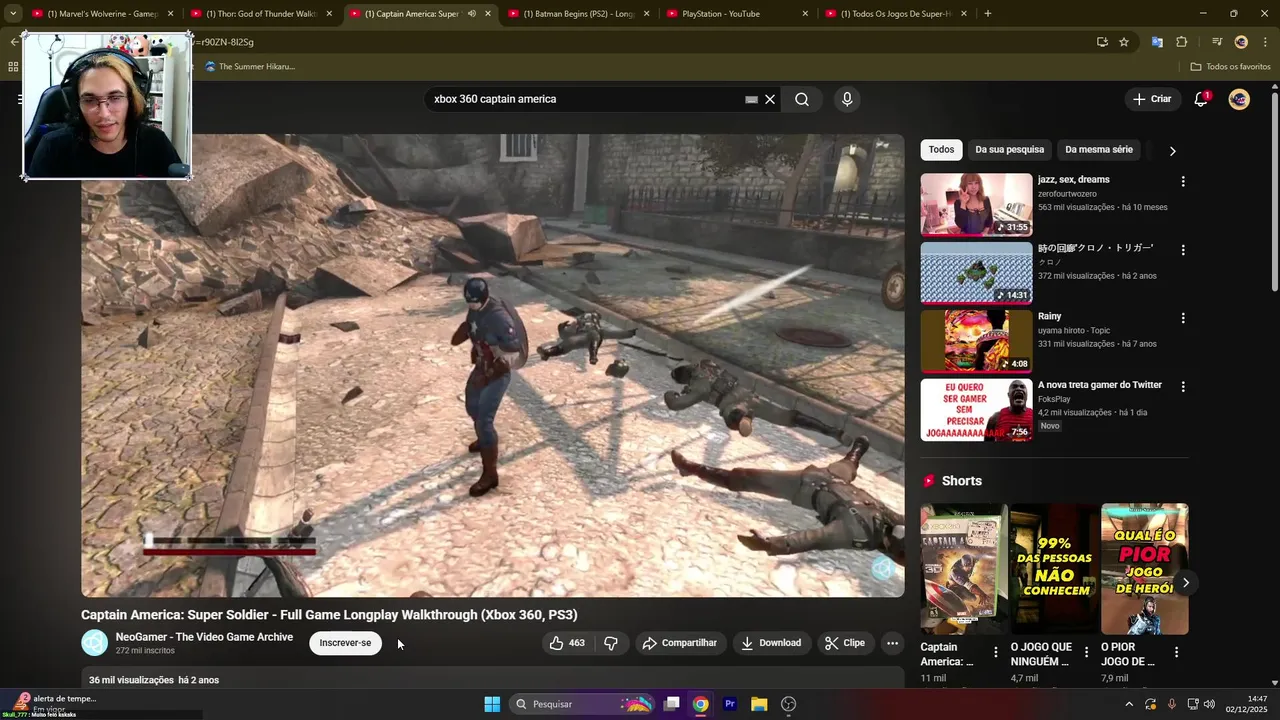The image size is (1280, 720).
Task: Open more actions menu under the video
Action: 892,643
